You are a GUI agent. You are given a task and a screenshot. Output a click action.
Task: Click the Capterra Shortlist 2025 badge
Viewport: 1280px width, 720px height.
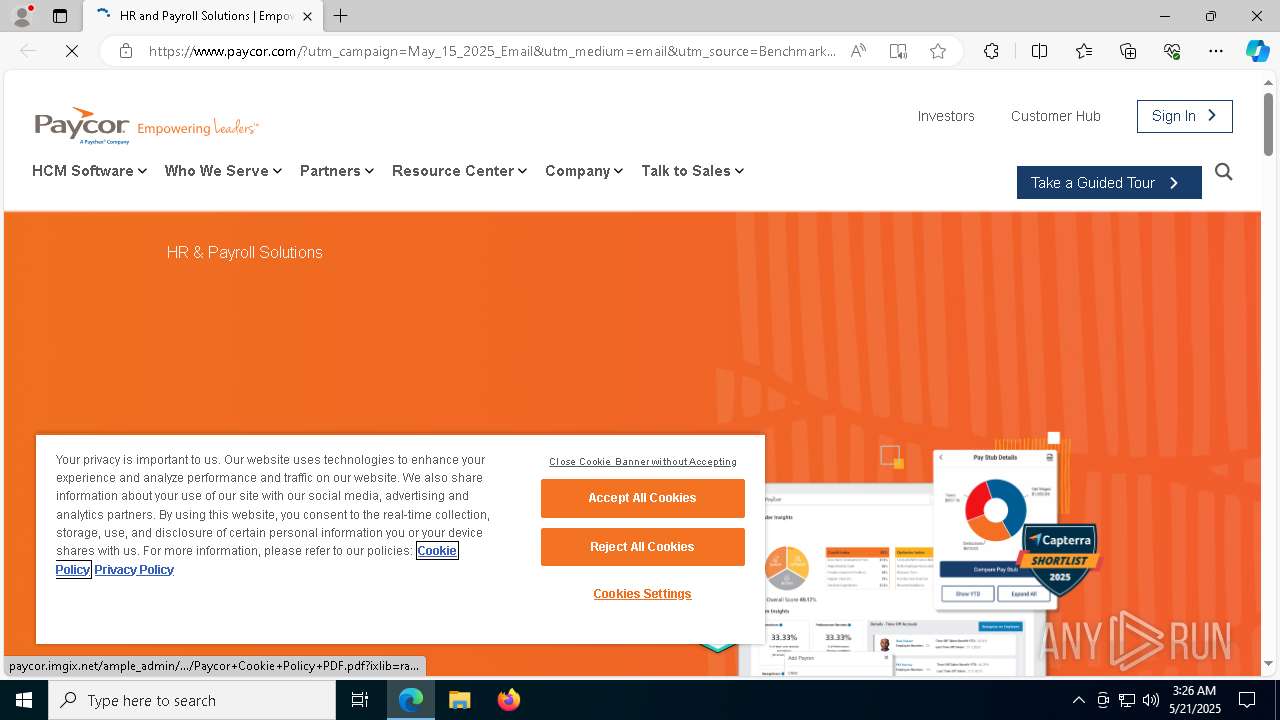(1059, 560)
